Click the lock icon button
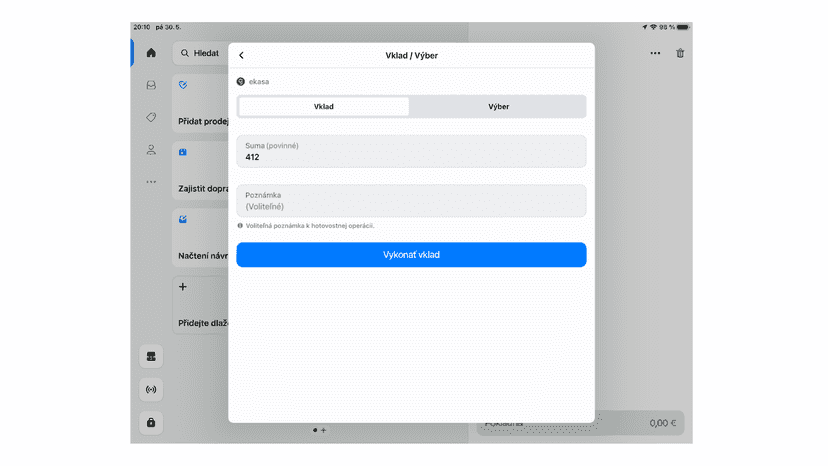Image resolution: width=828 pixels, height=466 pixels. point(151,423)
